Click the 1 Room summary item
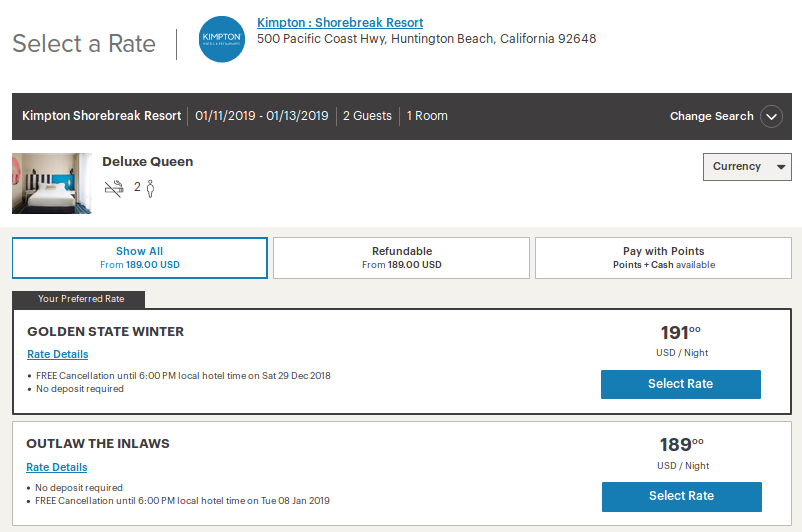The width and height of the screenshot is (802, 532). pos(427,116)
